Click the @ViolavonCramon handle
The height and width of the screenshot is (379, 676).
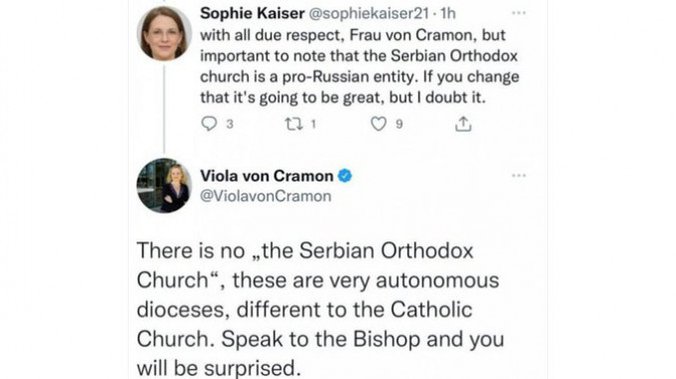point(266,196)
